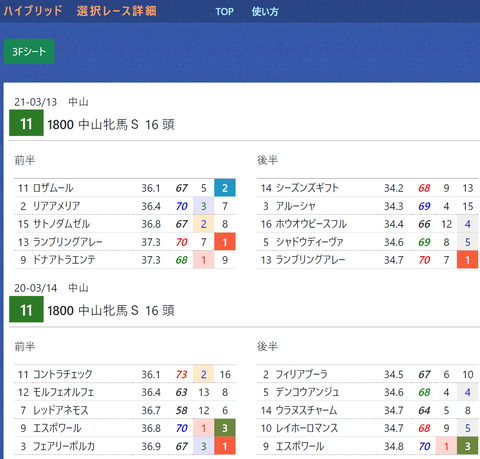Click index 73 value for コントラチェック

[x=182, y=374]
